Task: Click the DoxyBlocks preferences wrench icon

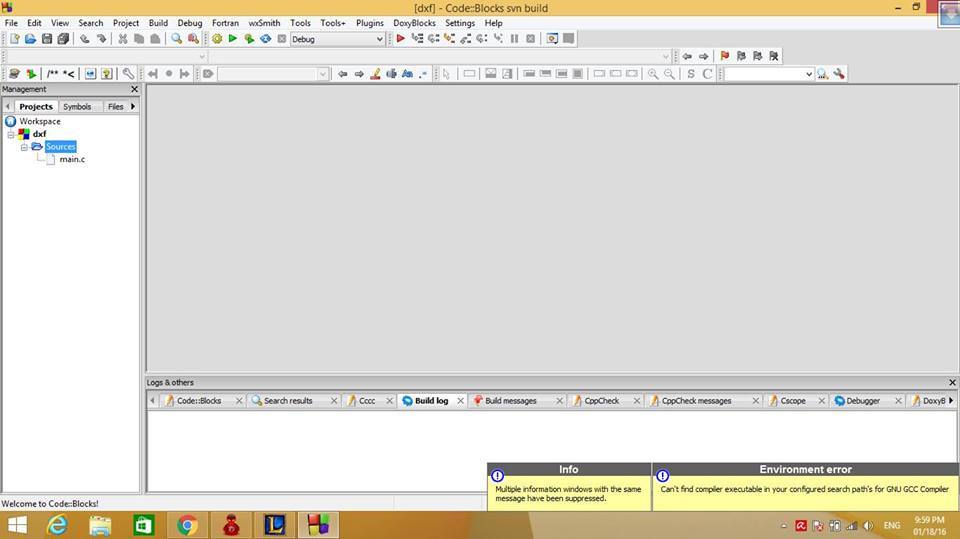Action: [127, 74]
